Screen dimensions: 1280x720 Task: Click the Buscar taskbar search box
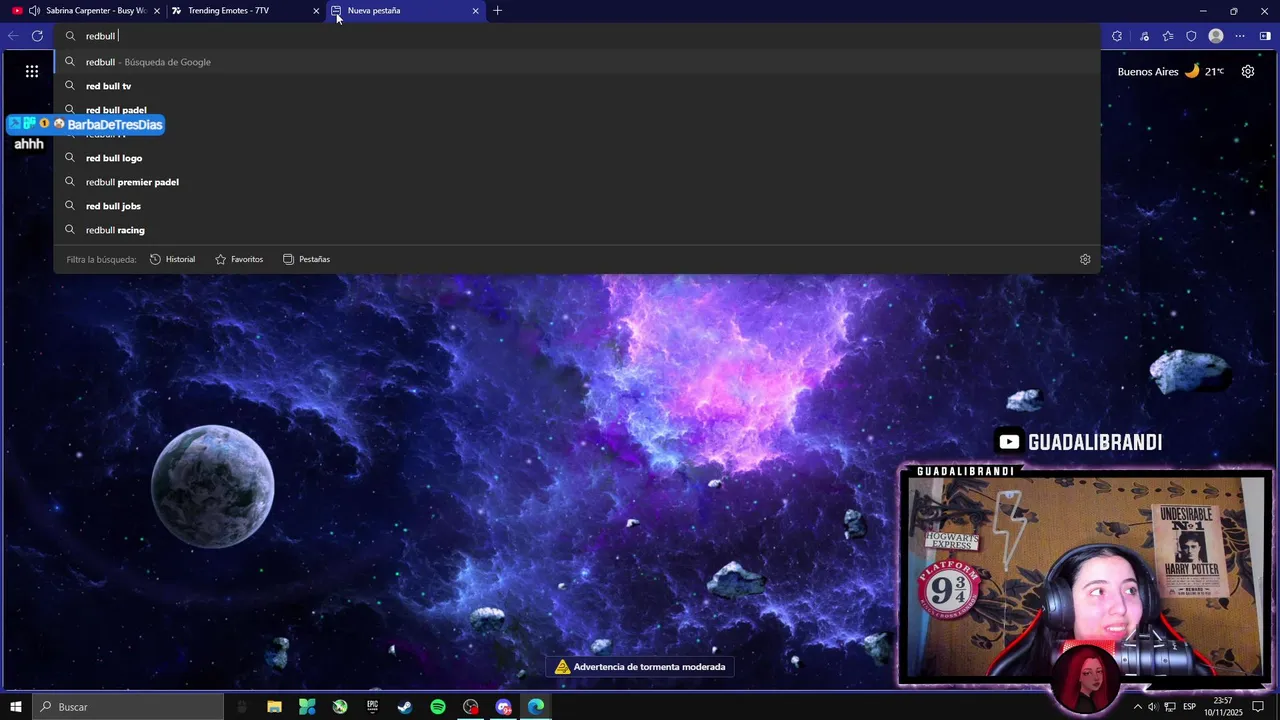coord(128,707)
